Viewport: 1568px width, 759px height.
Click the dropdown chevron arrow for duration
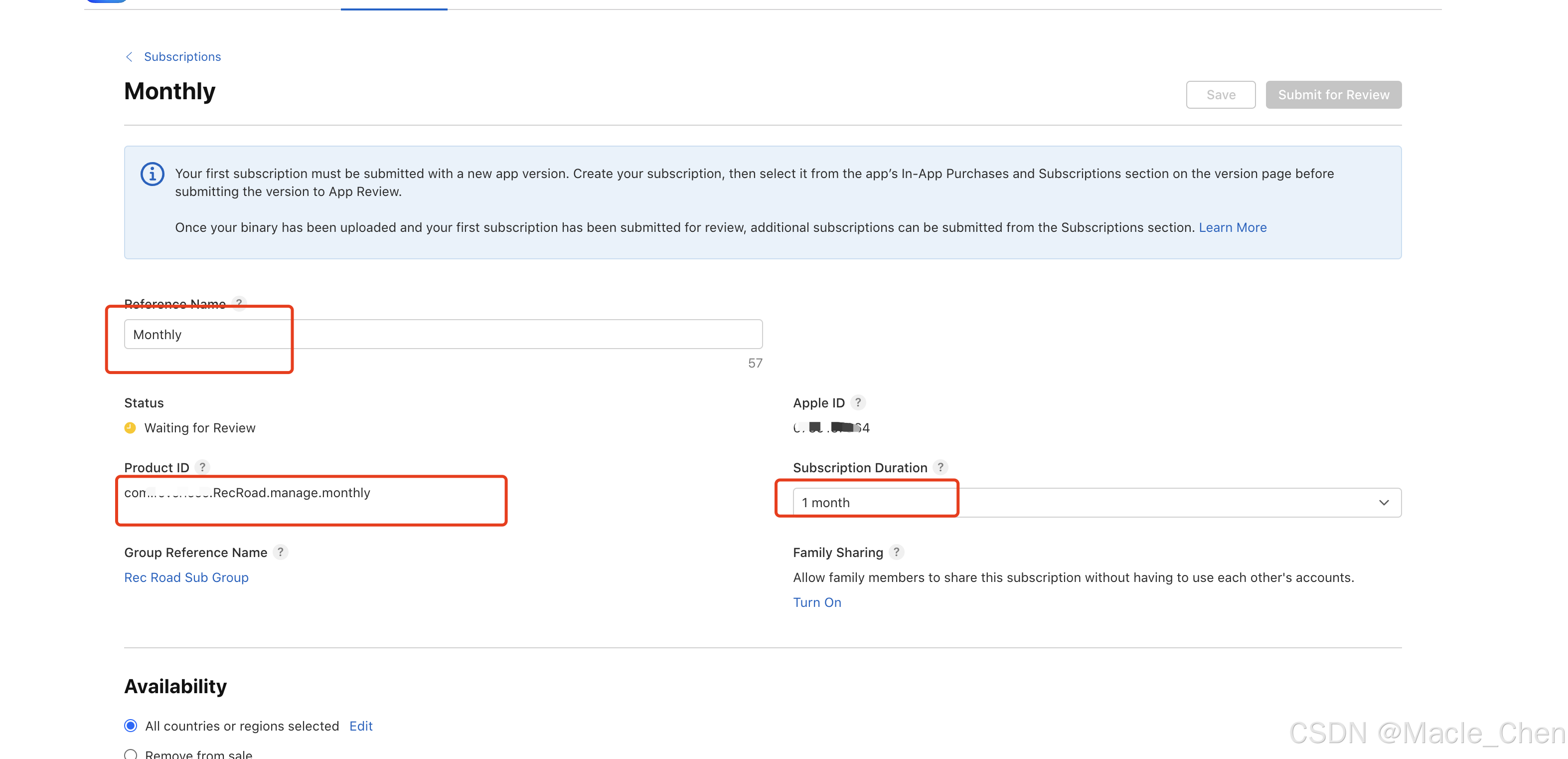point(1384,503)
